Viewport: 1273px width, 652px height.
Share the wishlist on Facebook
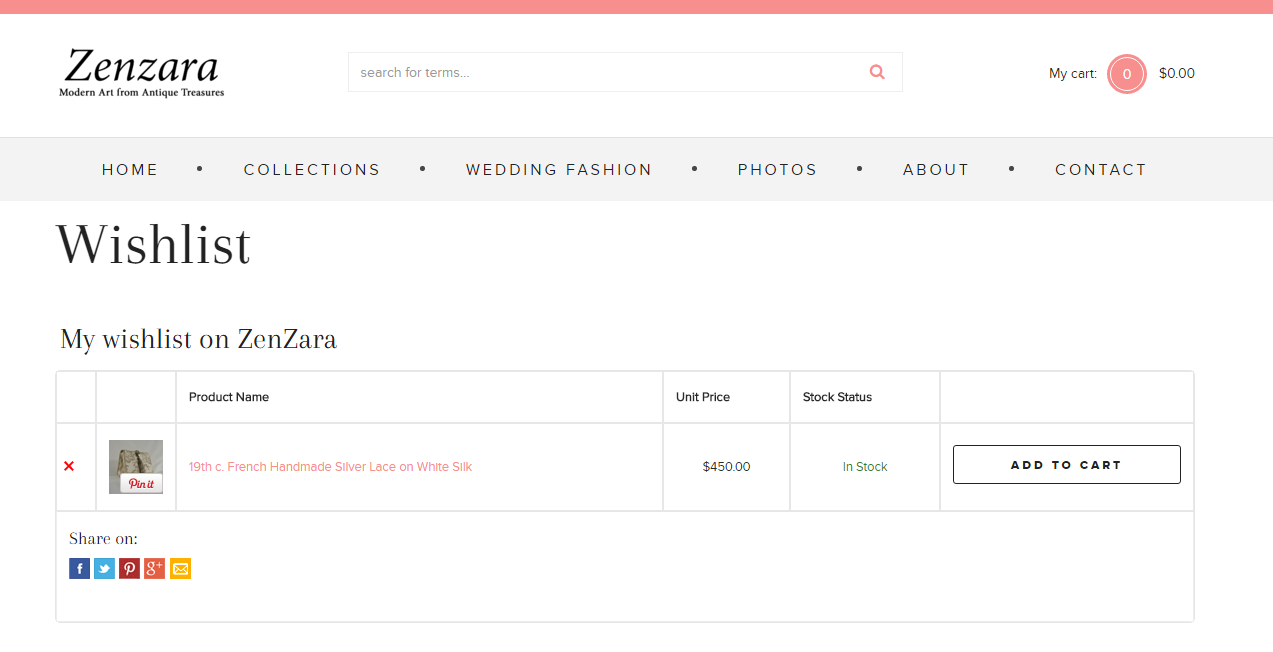pyautogui.click(x=79, y=569)
